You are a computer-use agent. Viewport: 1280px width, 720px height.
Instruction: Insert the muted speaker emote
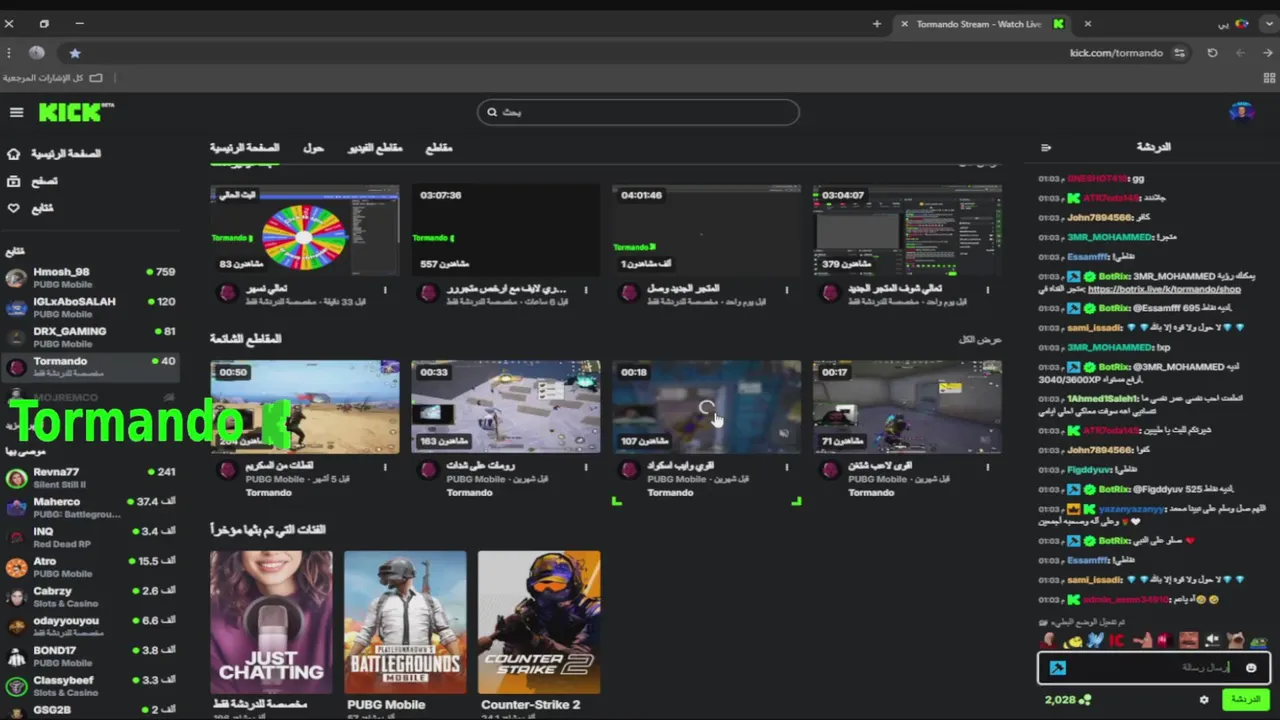point(1212,640)
